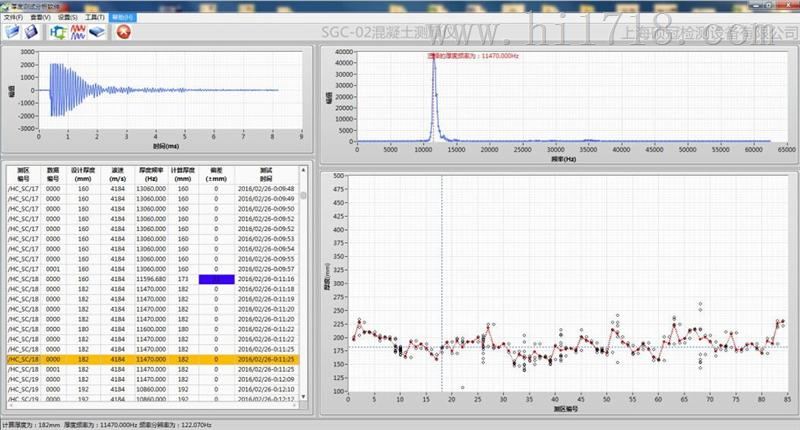This screenshot has width=800, height=430.
Task: Select the orange highlighted /HC_SC/18 row
Action: click(153, 360)
